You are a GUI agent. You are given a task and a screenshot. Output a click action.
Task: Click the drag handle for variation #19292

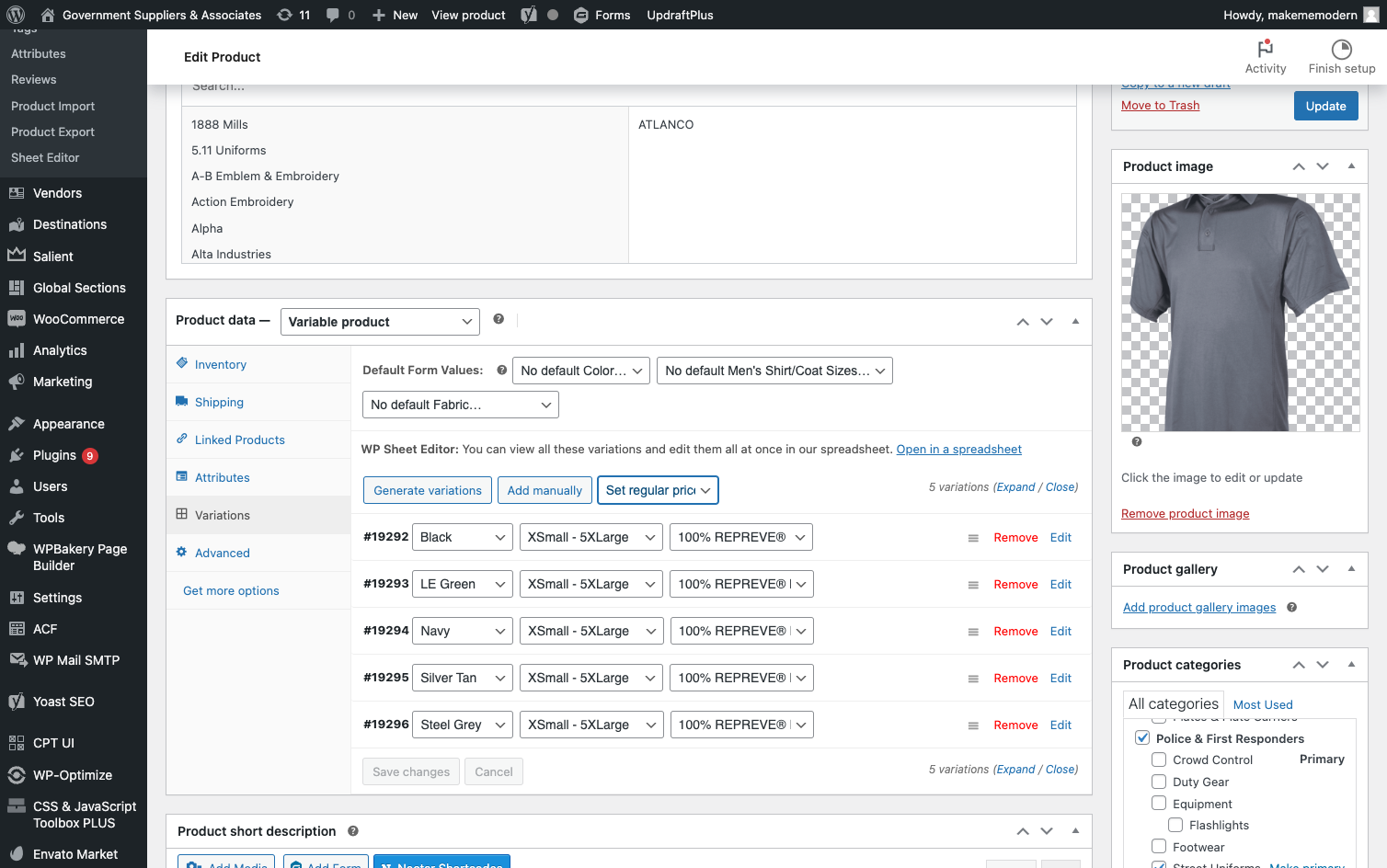[x=973, y=538]
